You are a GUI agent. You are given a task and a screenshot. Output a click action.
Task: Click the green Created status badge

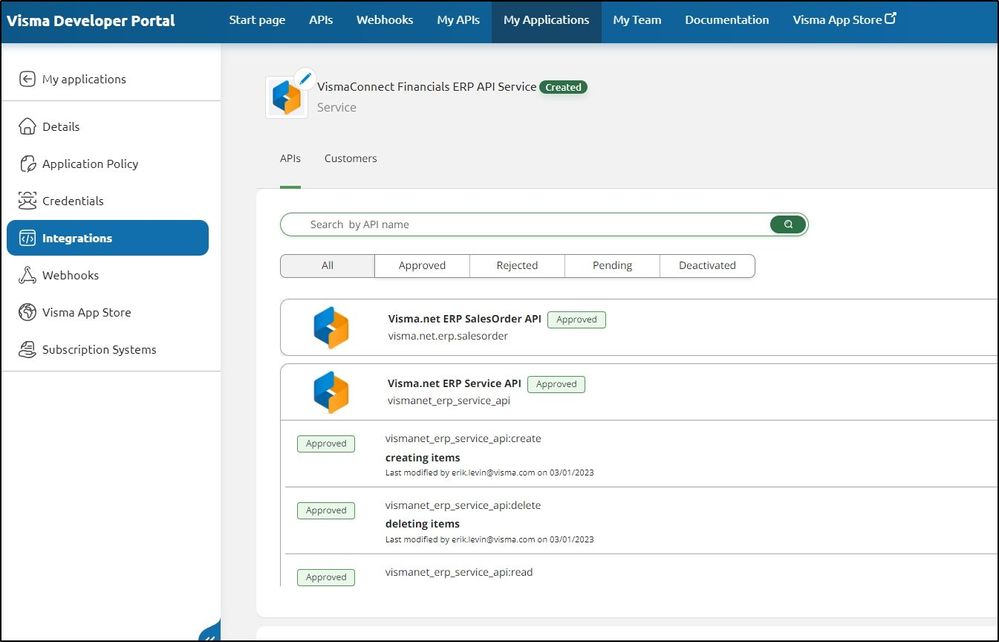pos(563,87)
